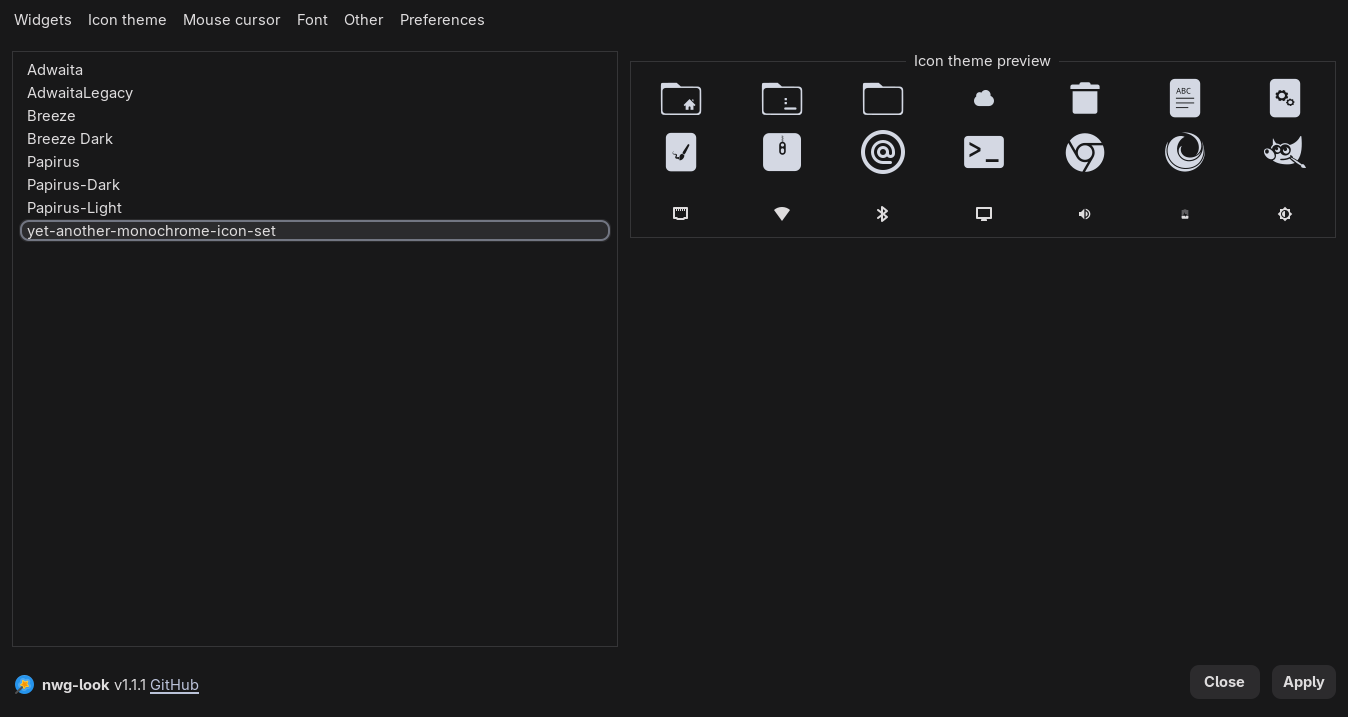Open the Preferences tab

coord(442,20)
